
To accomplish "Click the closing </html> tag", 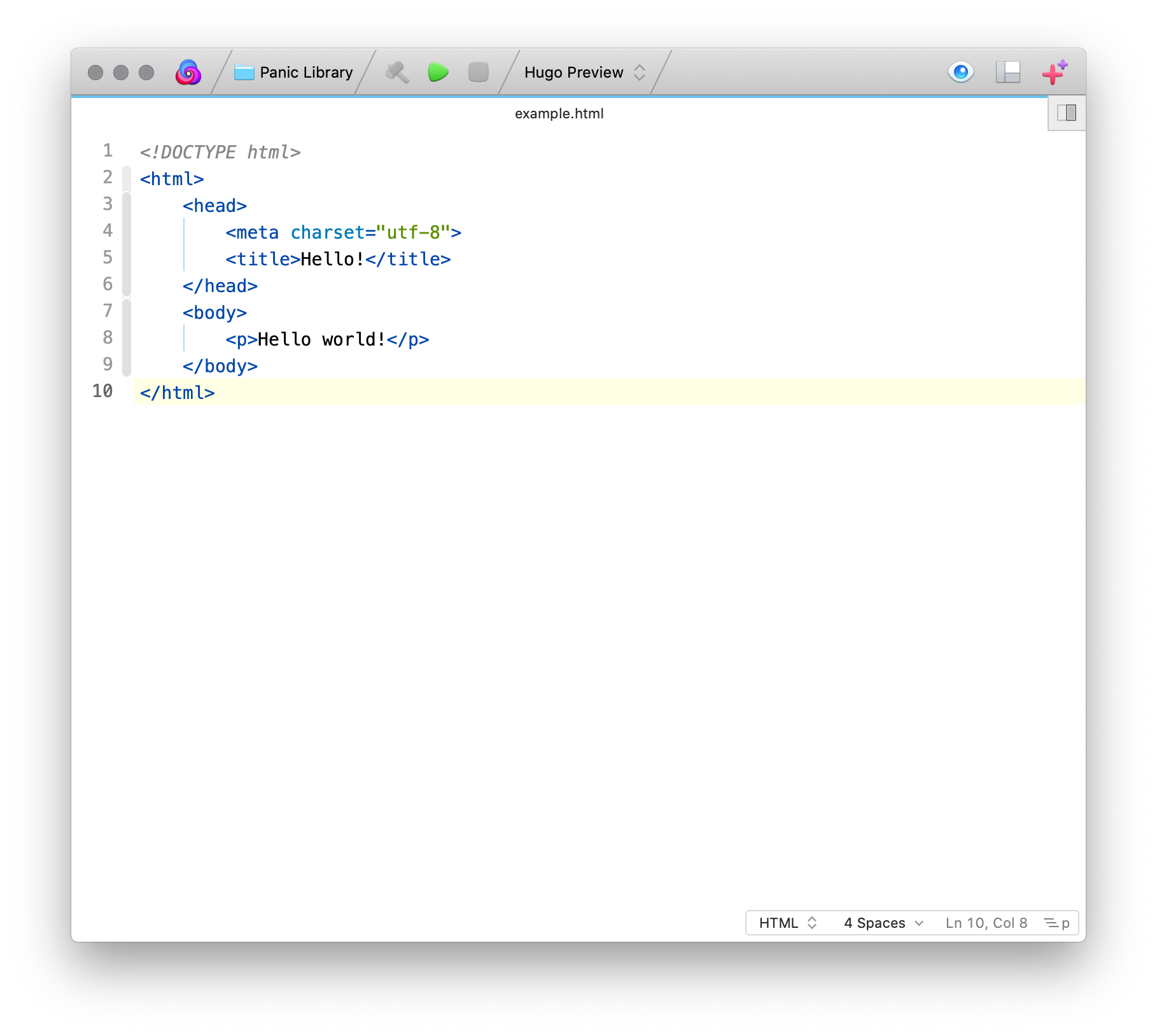I will pyautogui.click(x=178, y=393).
